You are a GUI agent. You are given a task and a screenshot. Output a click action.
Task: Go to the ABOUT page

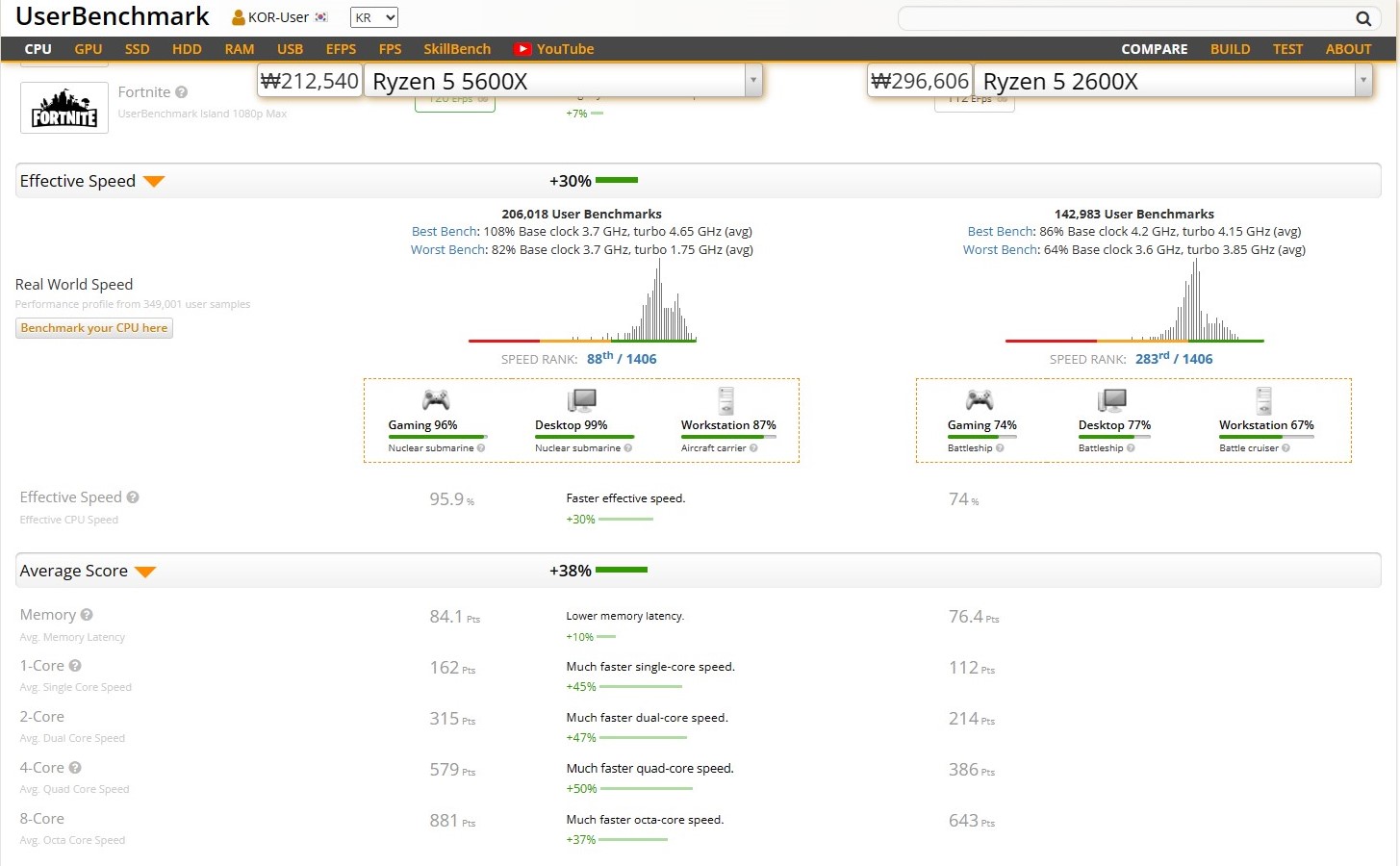click(x=1348, y=49)
